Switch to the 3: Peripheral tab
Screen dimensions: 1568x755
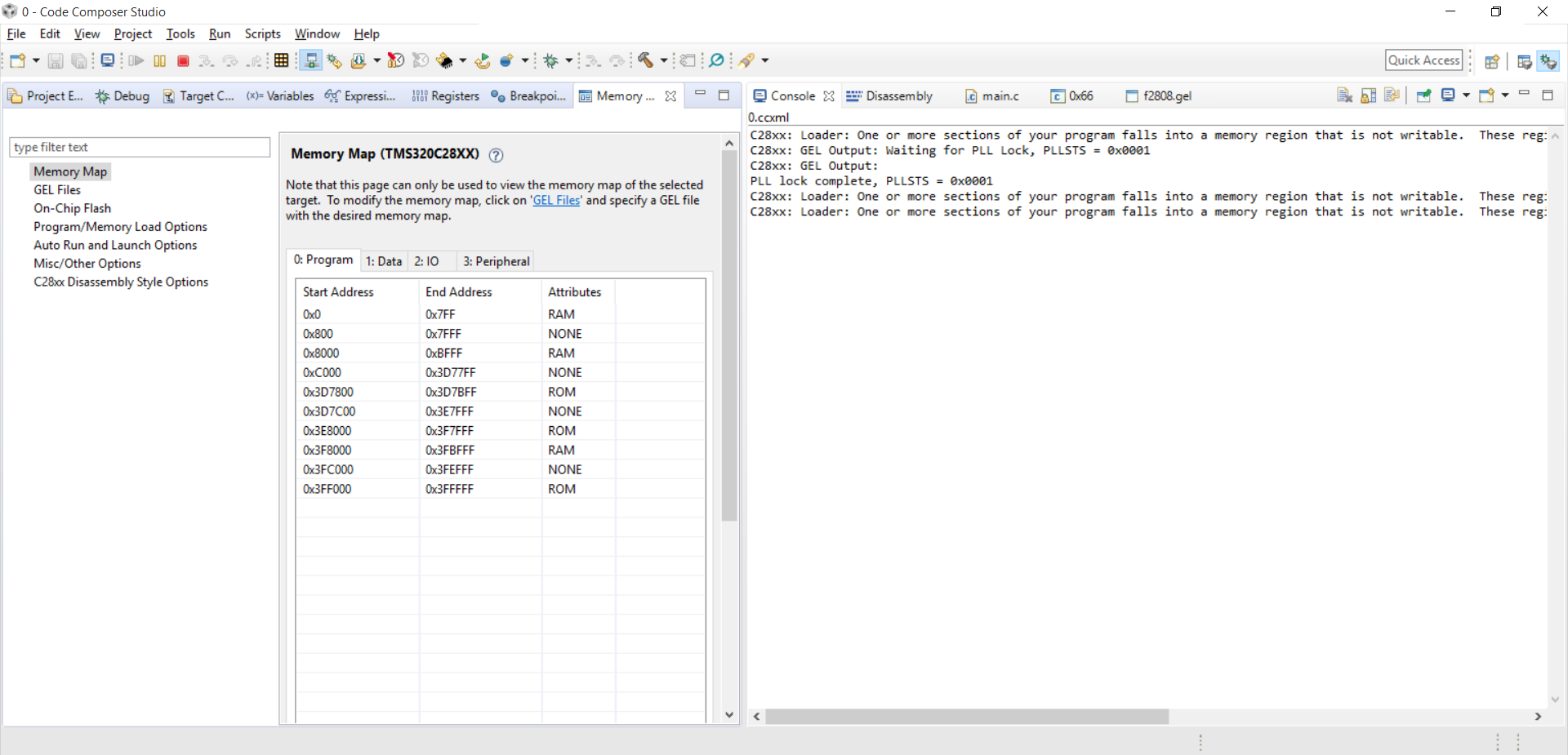tap(496, 261)
